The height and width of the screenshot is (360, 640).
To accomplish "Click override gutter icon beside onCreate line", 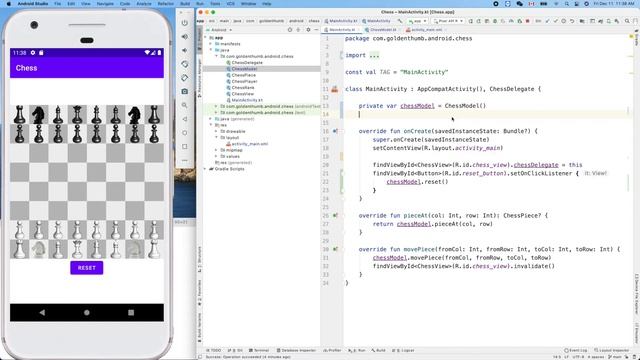I will pos(335,131).
